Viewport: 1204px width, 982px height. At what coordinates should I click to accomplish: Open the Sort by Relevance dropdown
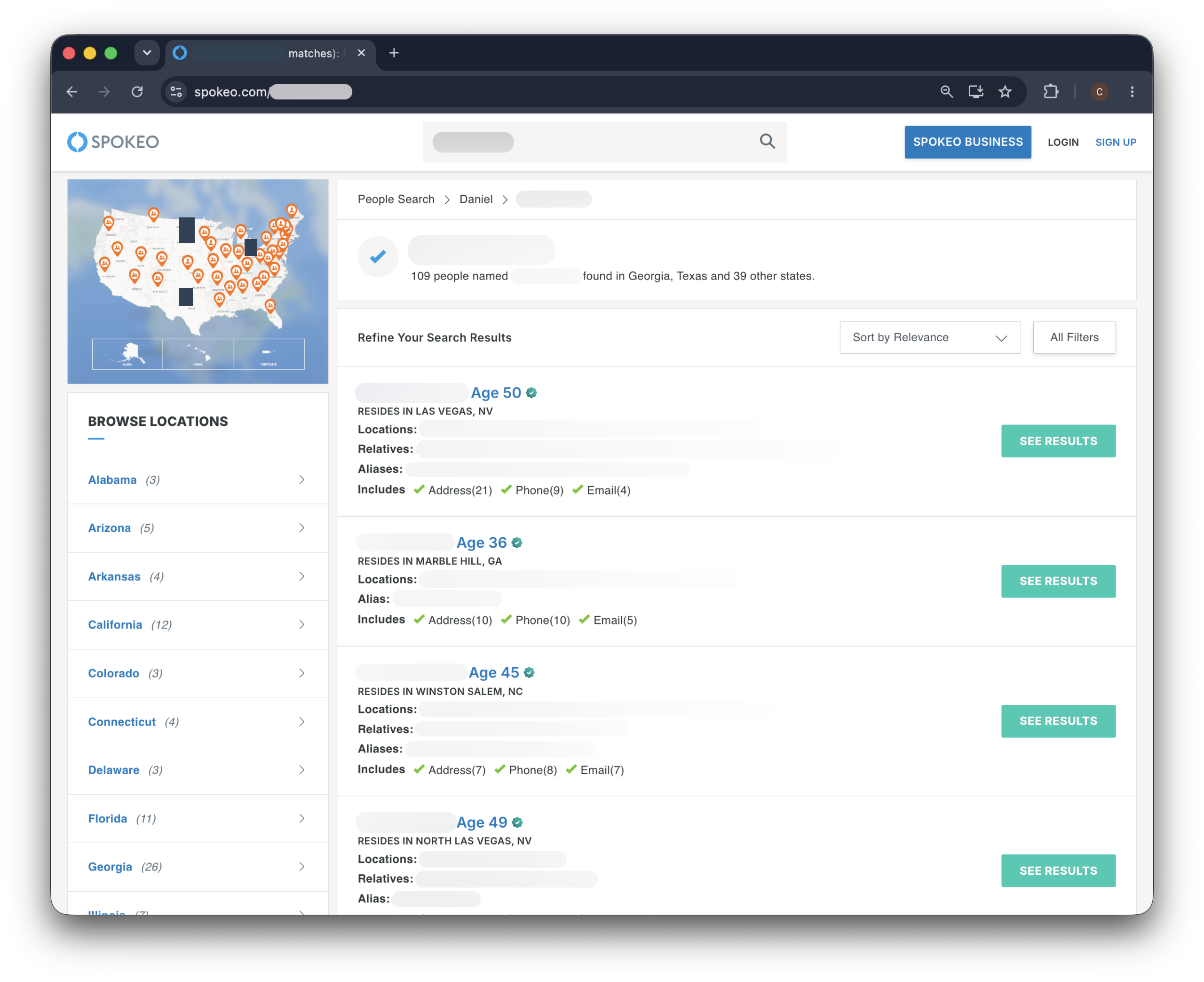click(x=930, y=337)
